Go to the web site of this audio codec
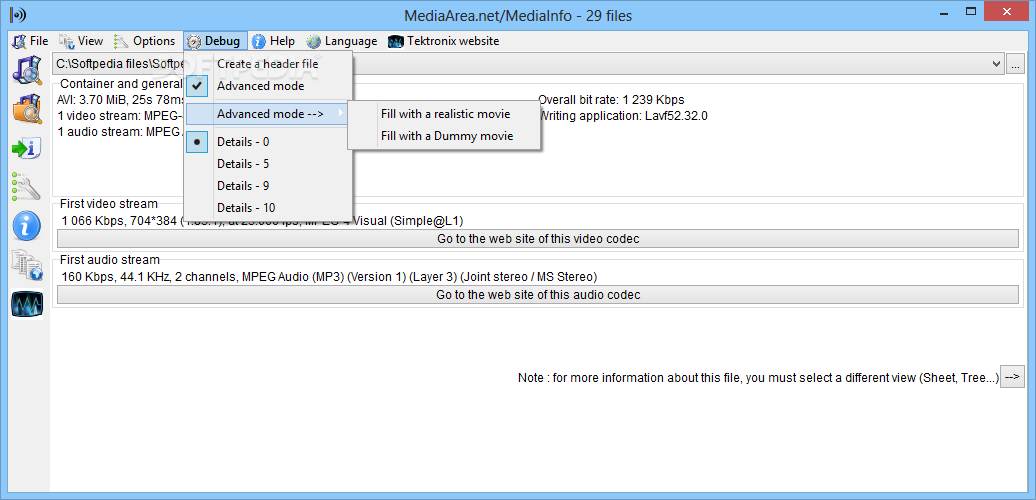This screenshot has height=500, width=1036. click(538, 295)
